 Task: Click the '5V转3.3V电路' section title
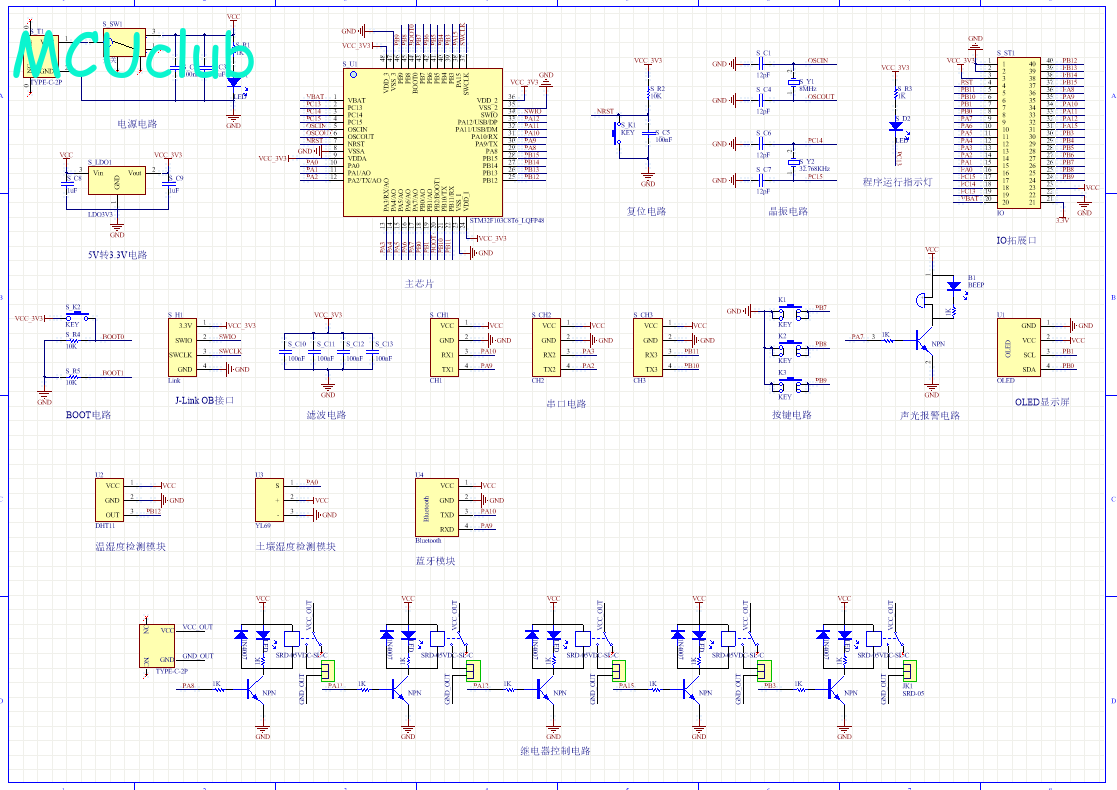point(118,254)
